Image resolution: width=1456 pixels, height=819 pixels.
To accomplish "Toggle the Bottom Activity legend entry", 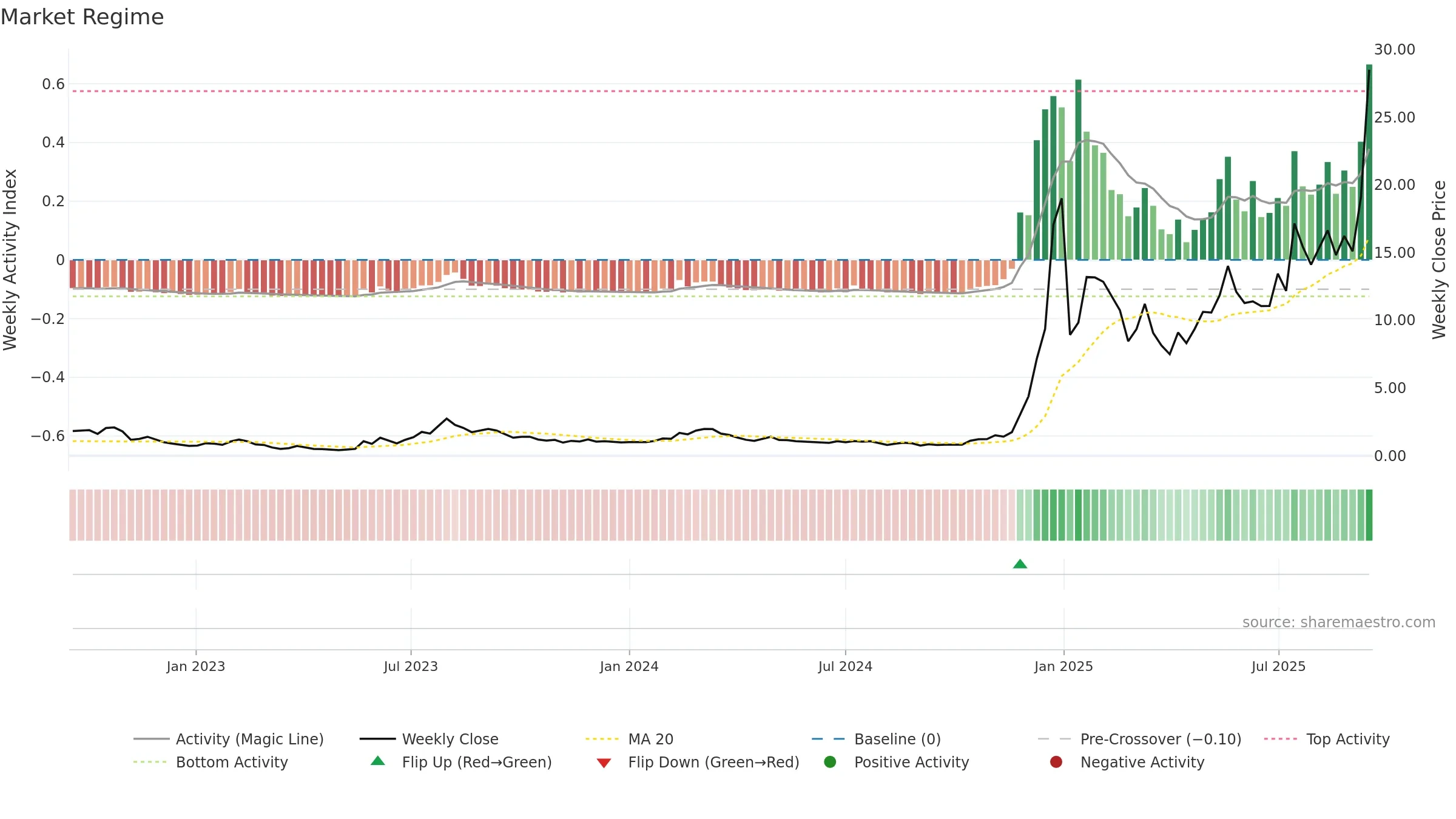I will (x=211, y=762).
